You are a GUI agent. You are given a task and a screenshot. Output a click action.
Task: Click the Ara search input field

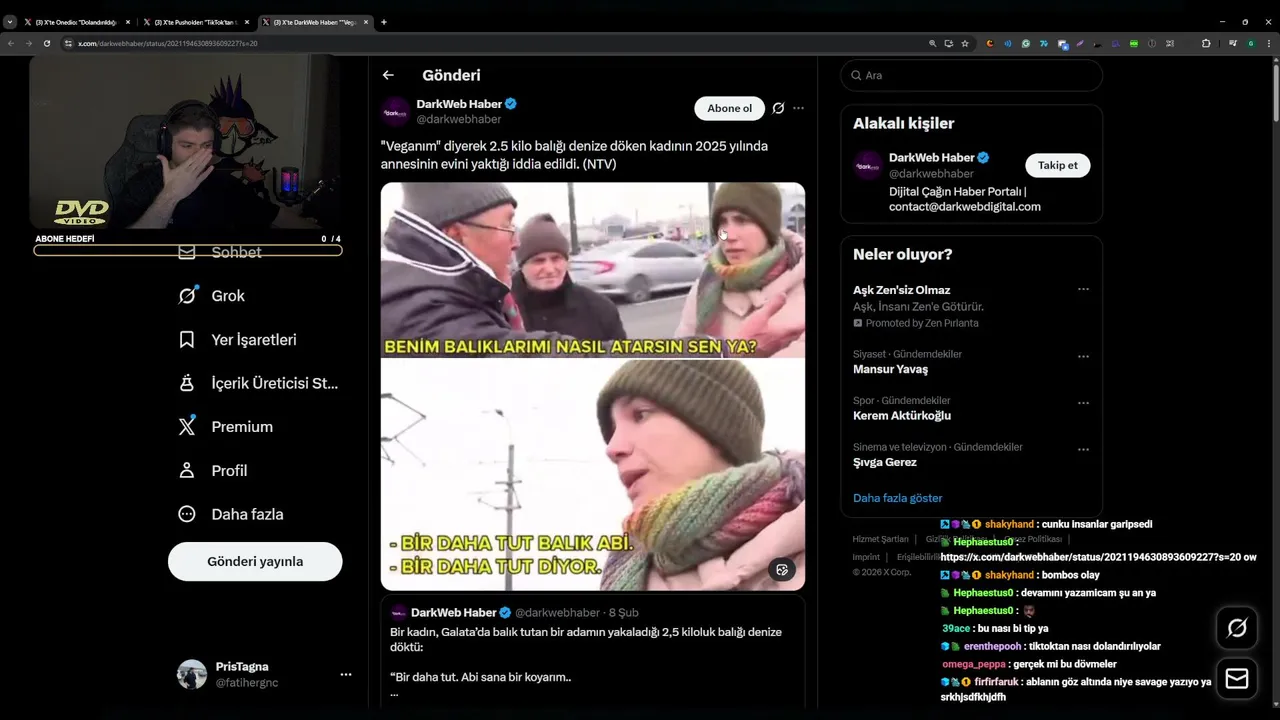[971, 75]
